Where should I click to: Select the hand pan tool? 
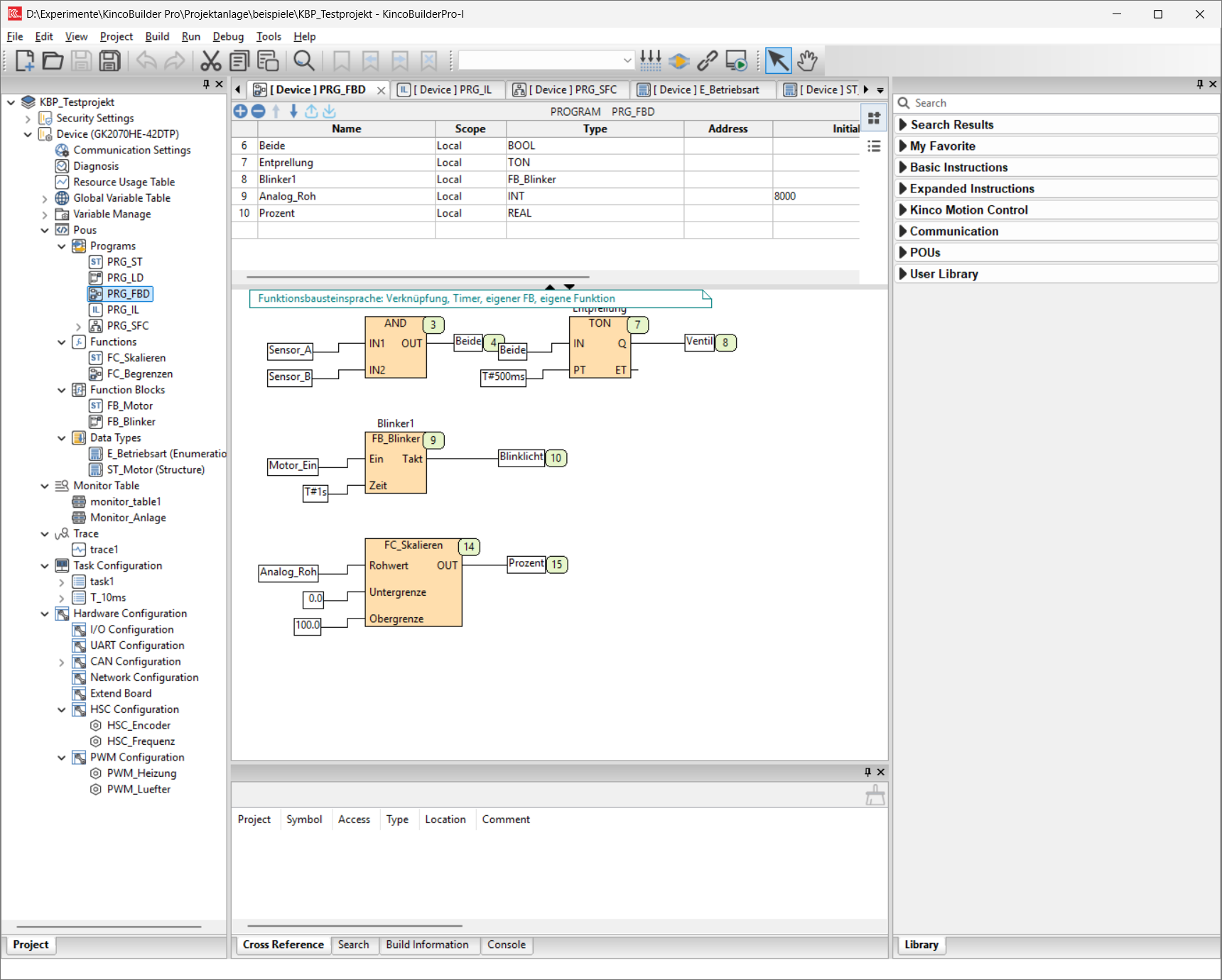point(807,61)
